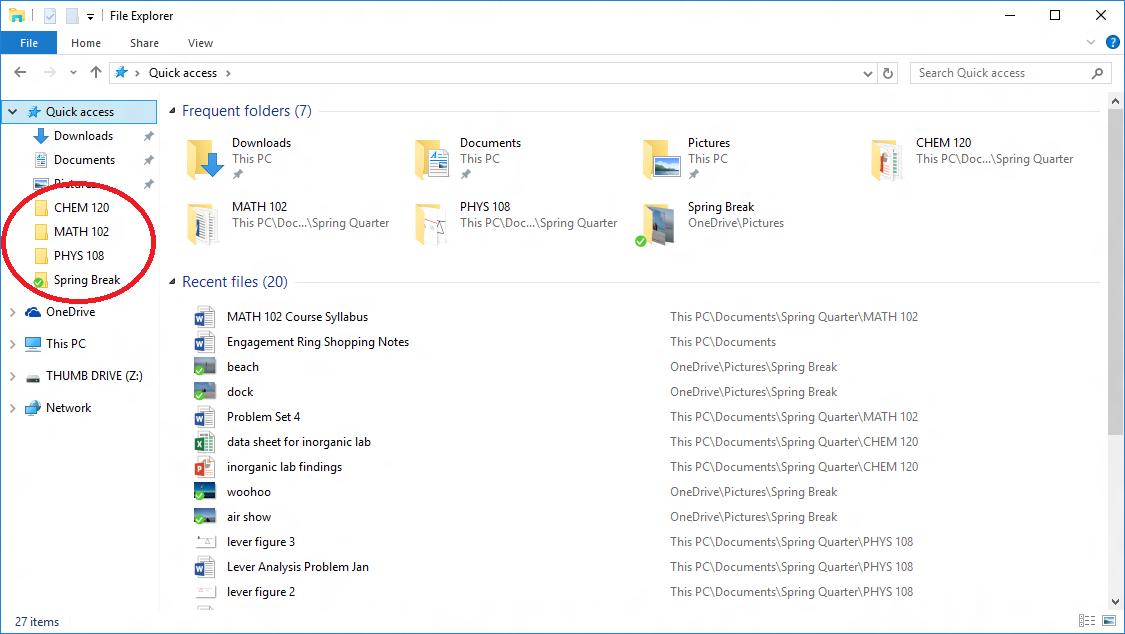
Task: Expand the Network tree node
Action: (x=13, y=408)
